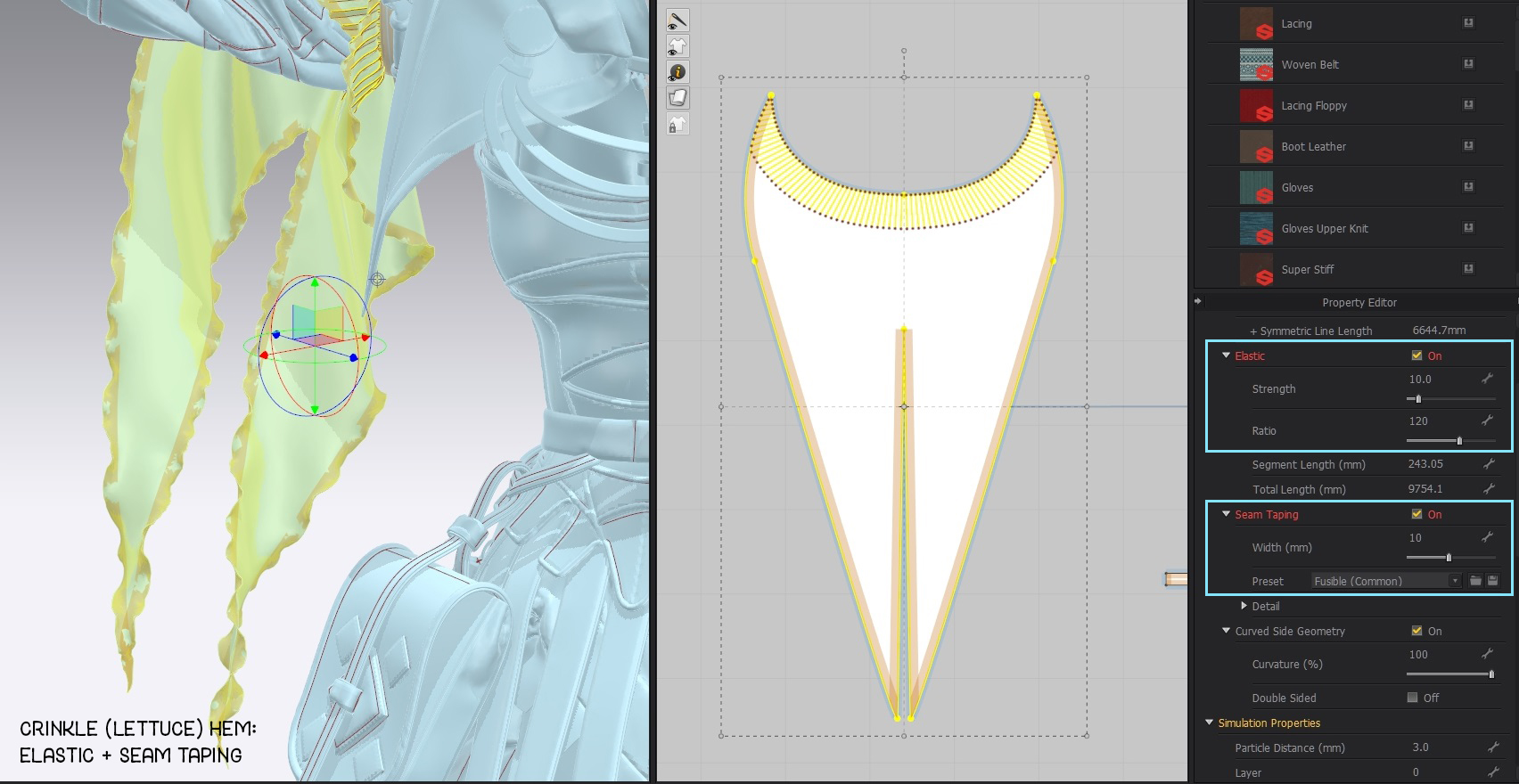
Task: Click the locked T-shirt pattern icon
Action: click(677, 124)
